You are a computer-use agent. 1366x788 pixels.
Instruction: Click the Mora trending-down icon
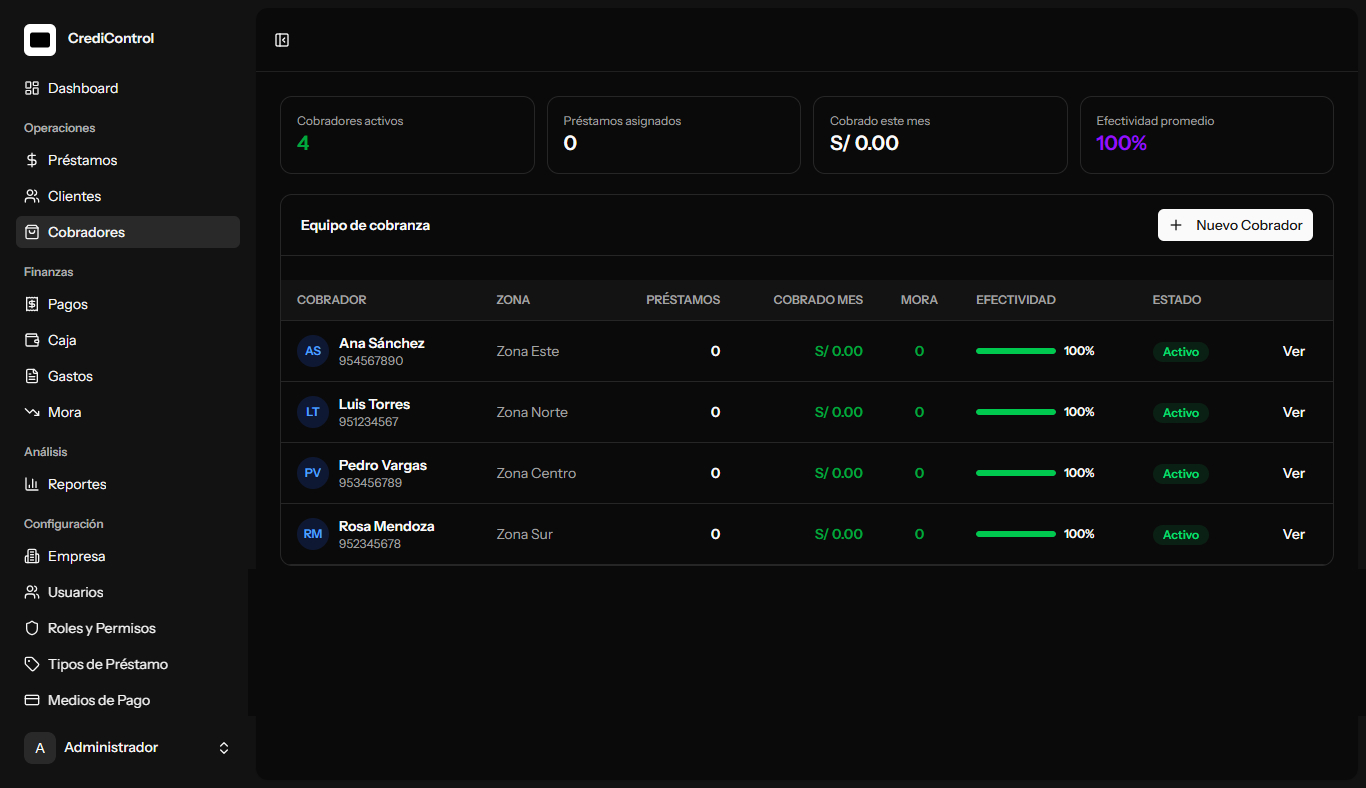pyautogui.click(x=32, y=412)
